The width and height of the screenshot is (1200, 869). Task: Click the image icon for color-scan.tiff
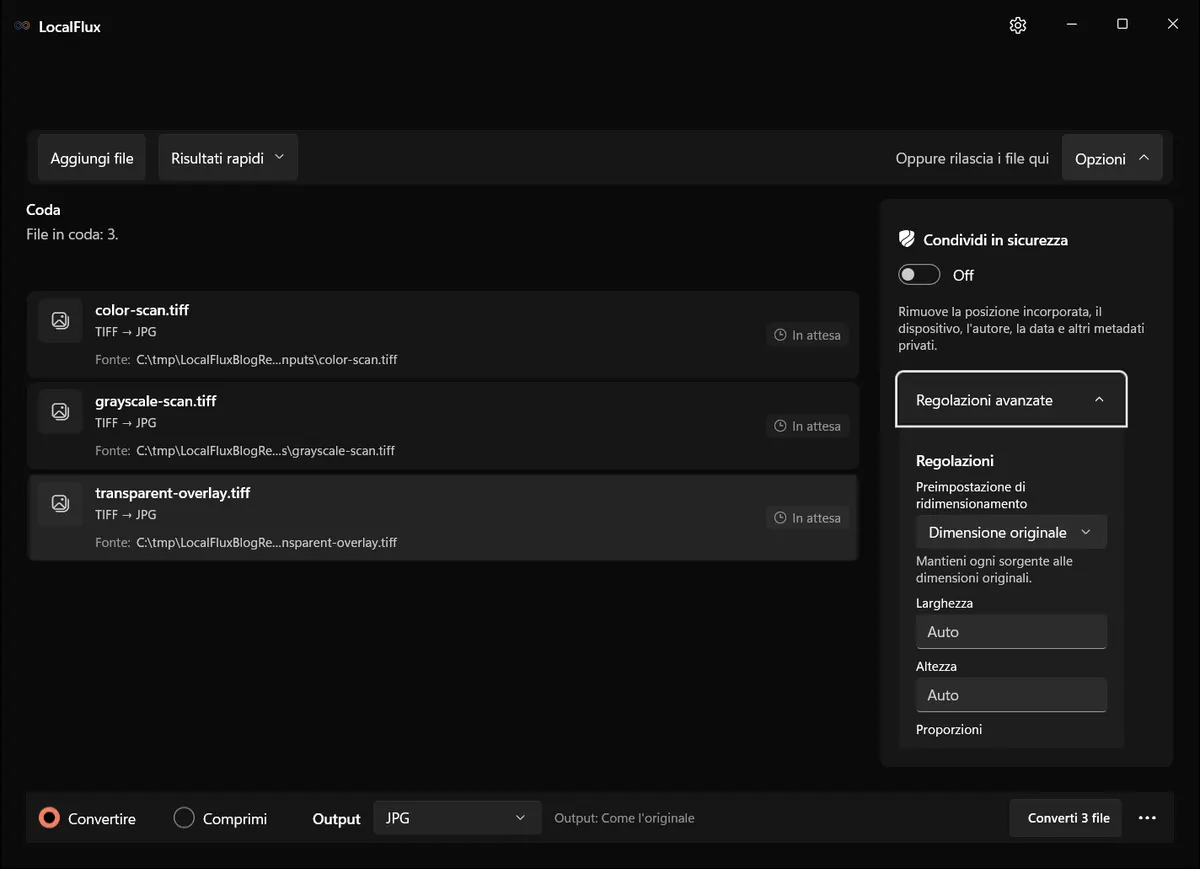tap(60, 321)
